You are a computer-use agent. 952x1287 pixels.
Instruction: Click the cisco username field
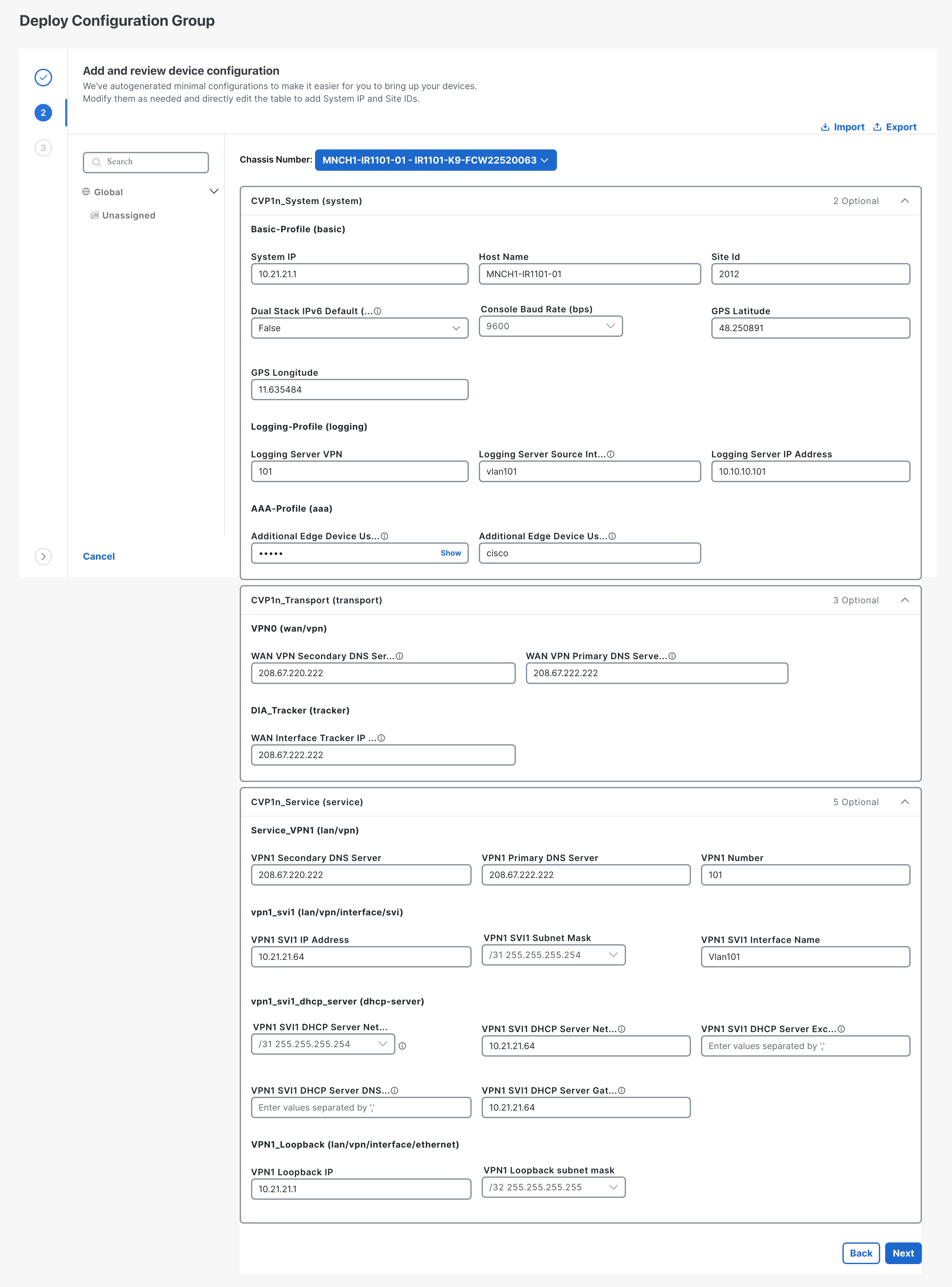click(590, 553)
